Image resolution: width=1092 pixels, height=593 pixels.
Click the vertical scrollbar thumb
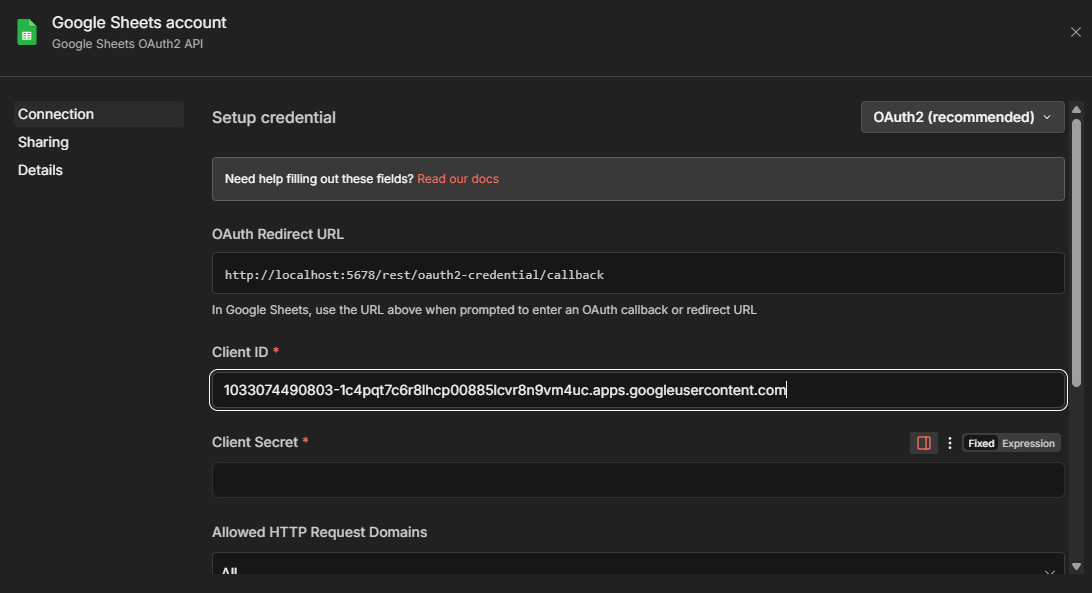tap(1076, 250)
